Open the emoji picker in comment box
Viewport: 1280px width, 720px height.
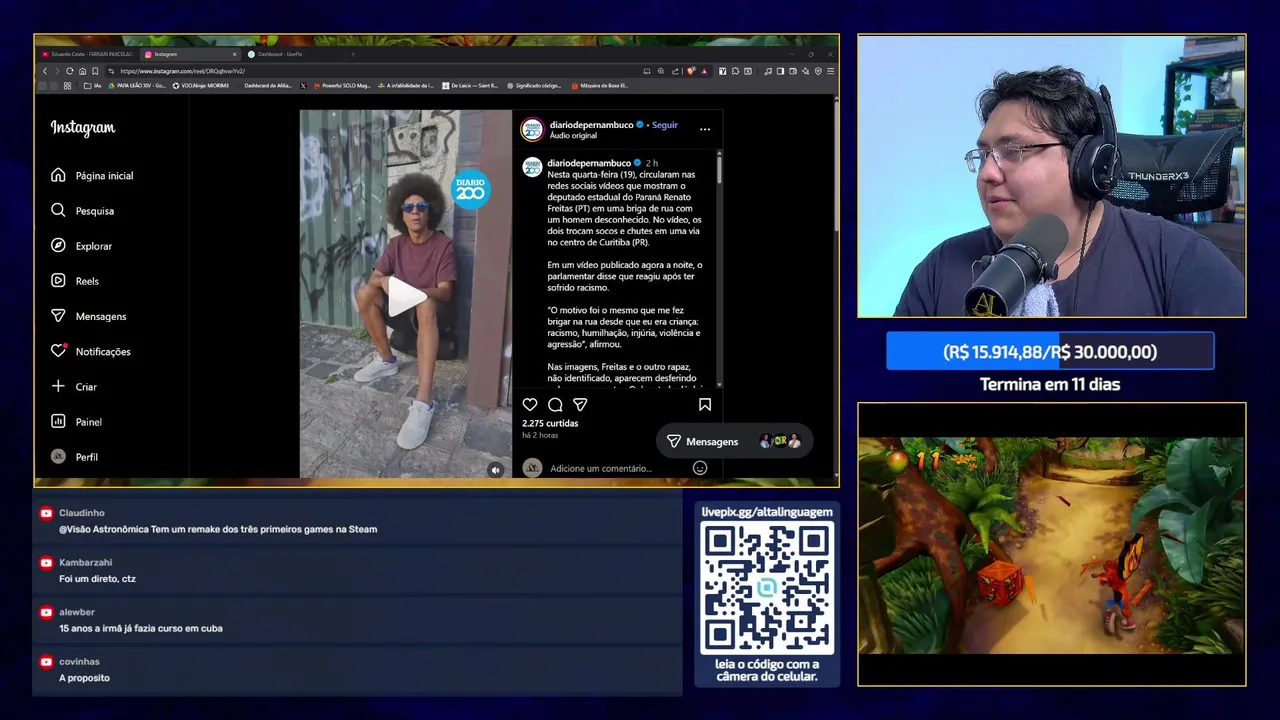700,468
